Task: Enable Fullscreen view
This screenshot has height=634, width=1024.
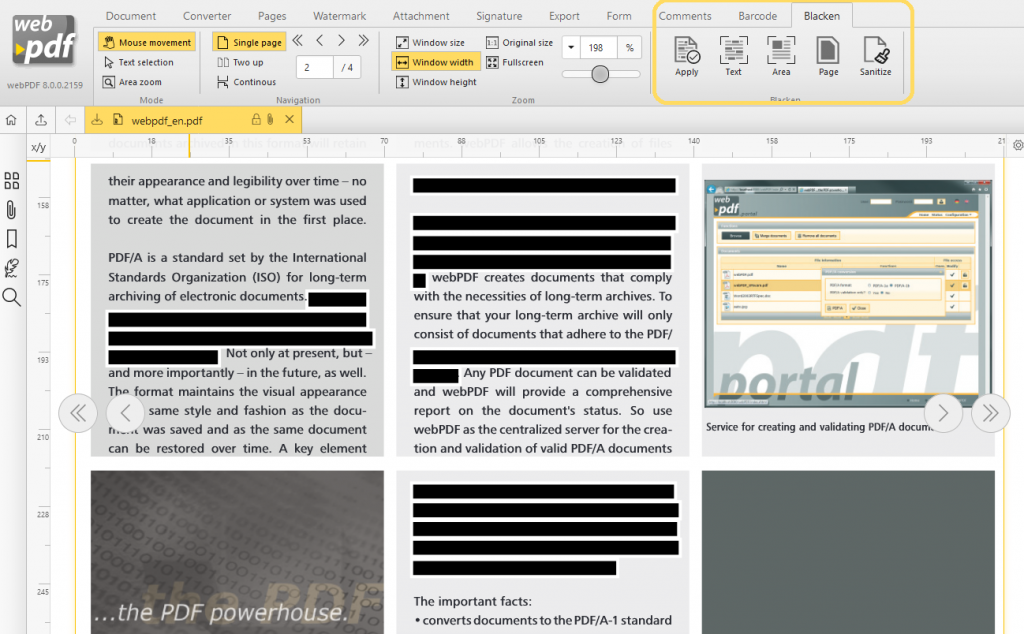Action: (x=515, y=62)
